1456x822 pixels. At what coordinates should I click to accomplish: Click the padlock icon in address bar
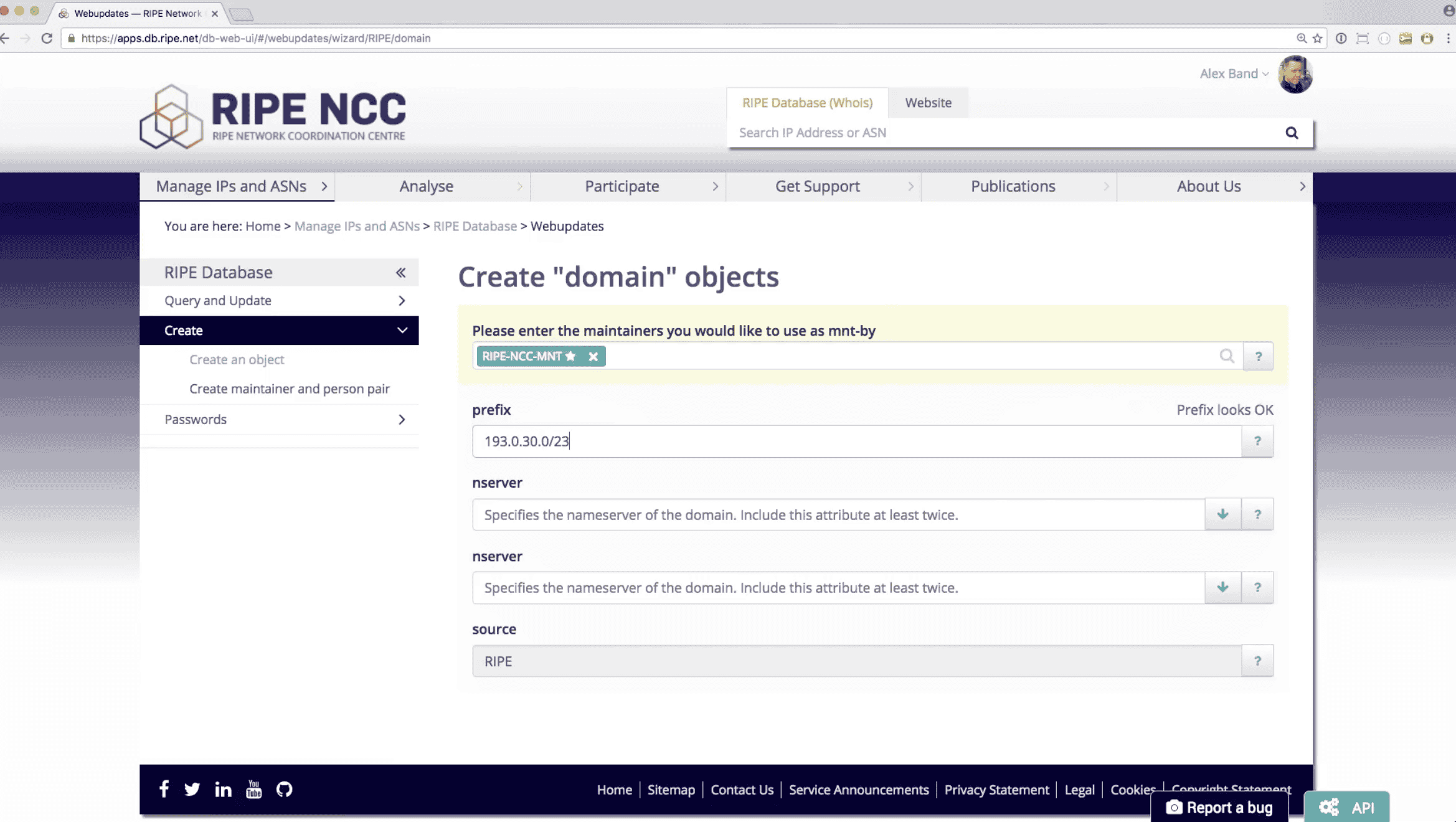[x=71, y=38]
